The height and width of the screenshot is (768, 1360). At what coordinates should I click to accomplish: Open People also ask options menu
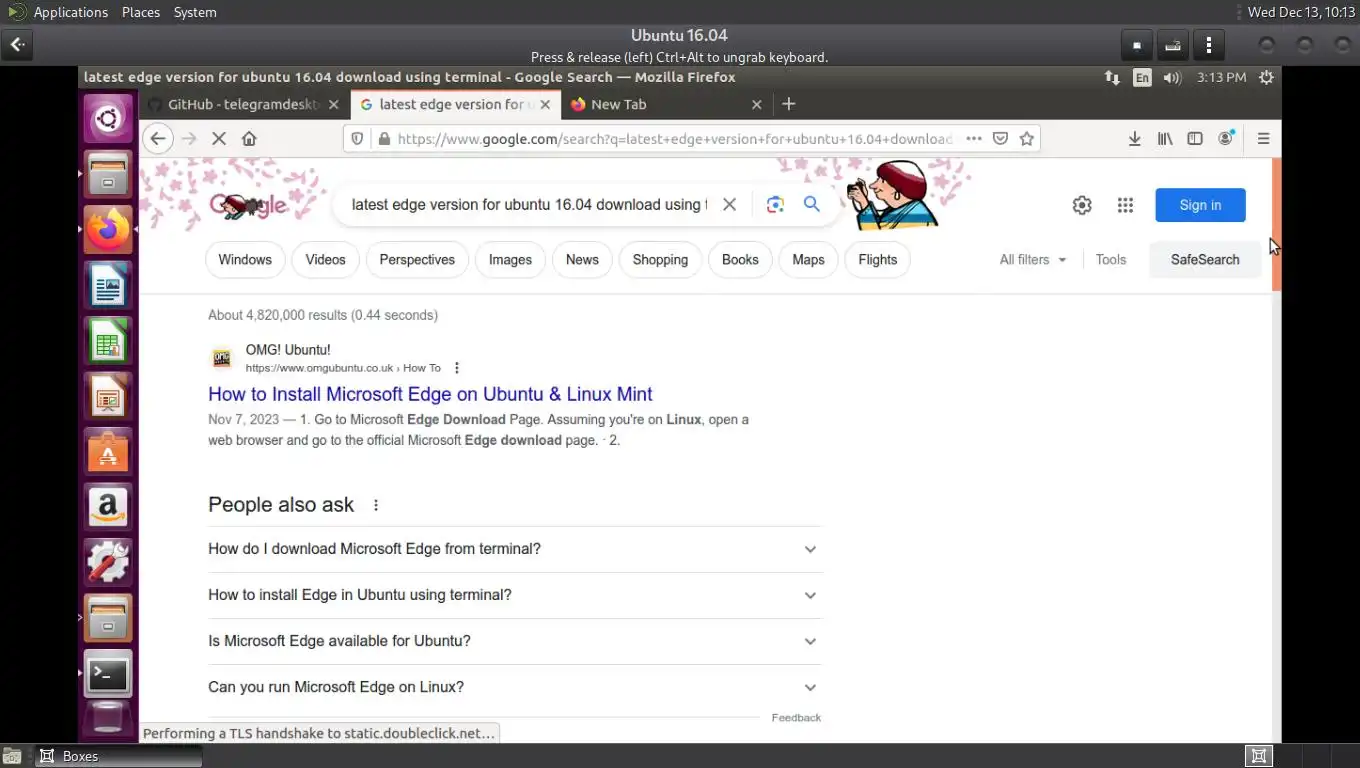(x=376, y=505)
